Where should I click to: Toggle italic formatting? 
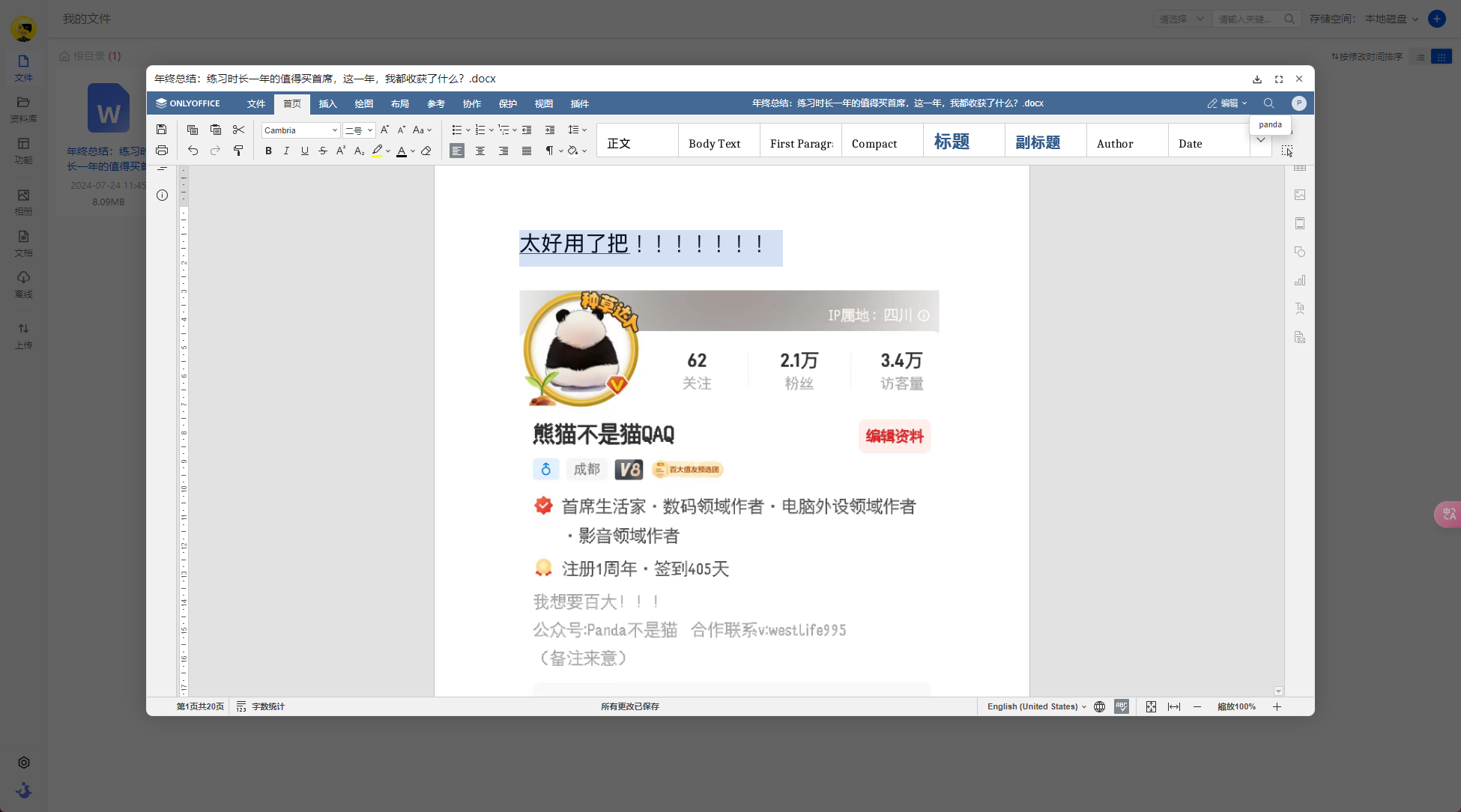pyautogui.click(x=286, y=151)
